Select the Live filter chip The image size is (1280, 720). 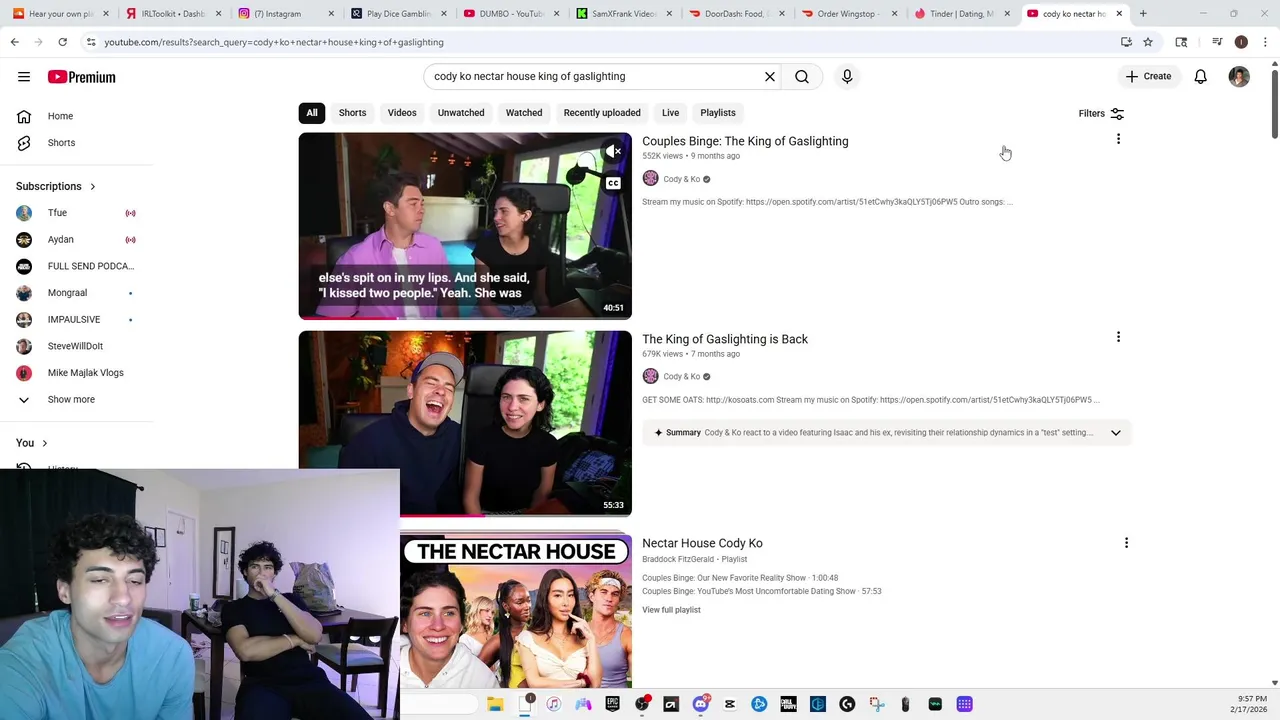670,113
